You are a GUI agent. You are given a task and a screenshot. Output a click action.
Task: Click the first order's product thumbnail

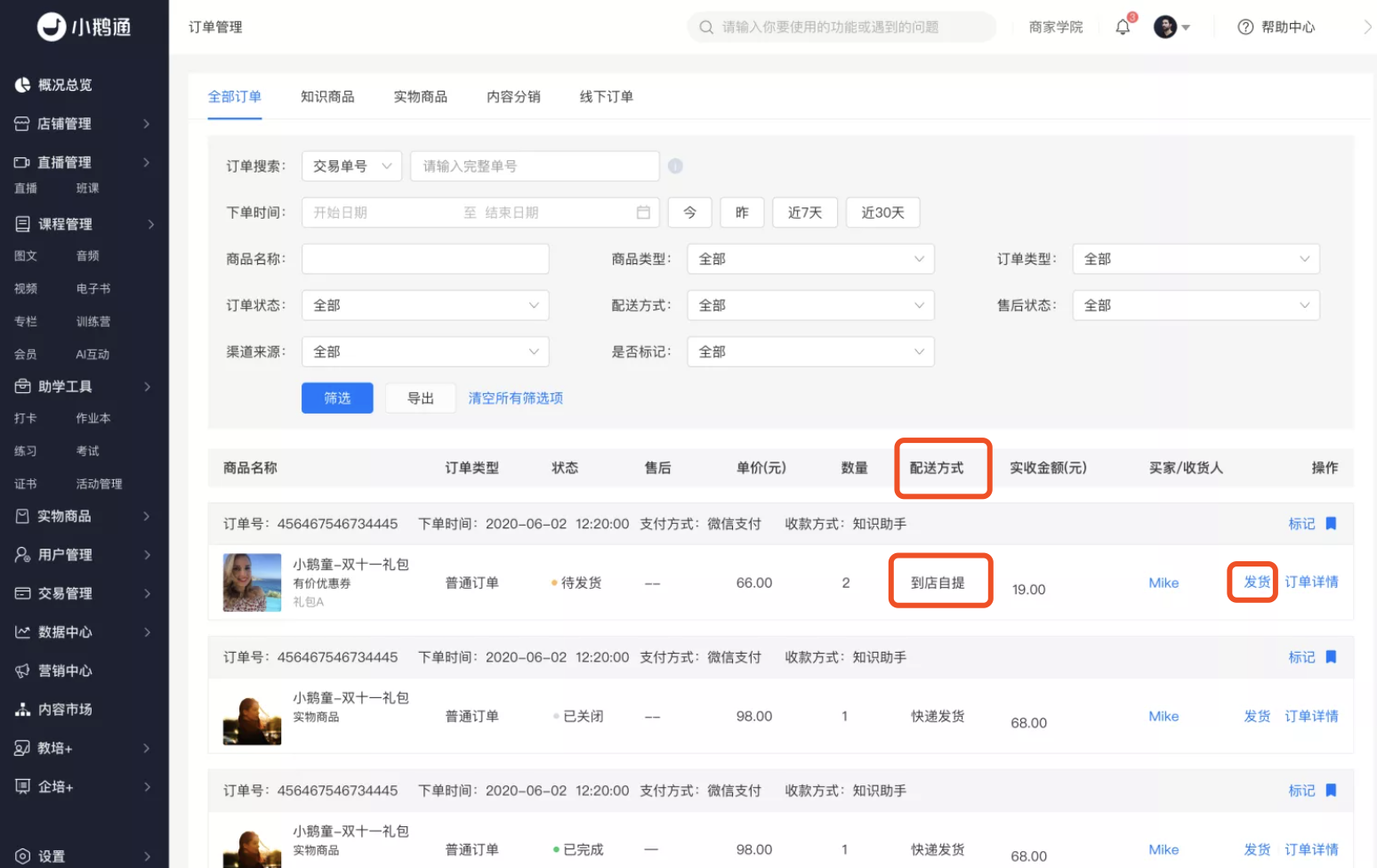[252, 583]
